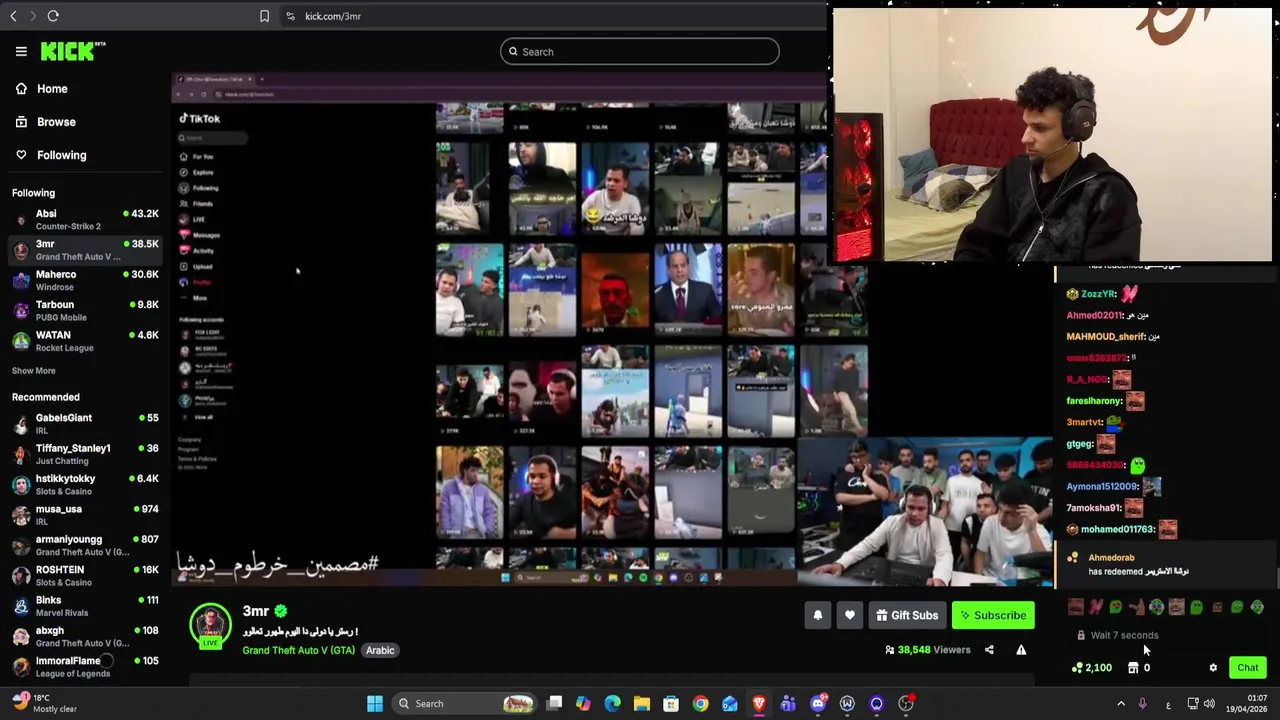Click the bookmark icon beside address bar
Screen dimensions: 1280x720
264,16
